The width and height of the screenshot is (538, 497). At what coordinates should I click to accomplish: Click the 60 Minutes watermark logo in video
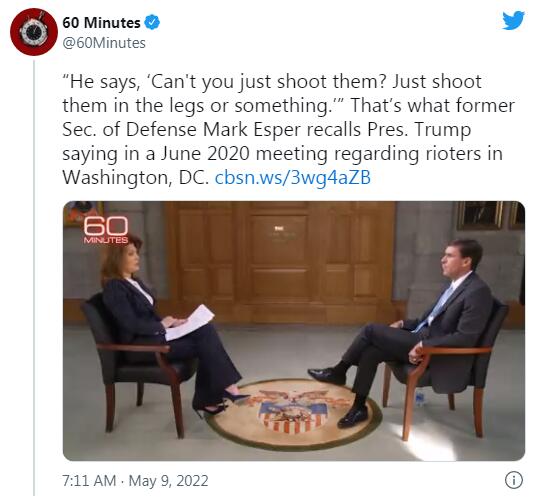click(106, 230)
